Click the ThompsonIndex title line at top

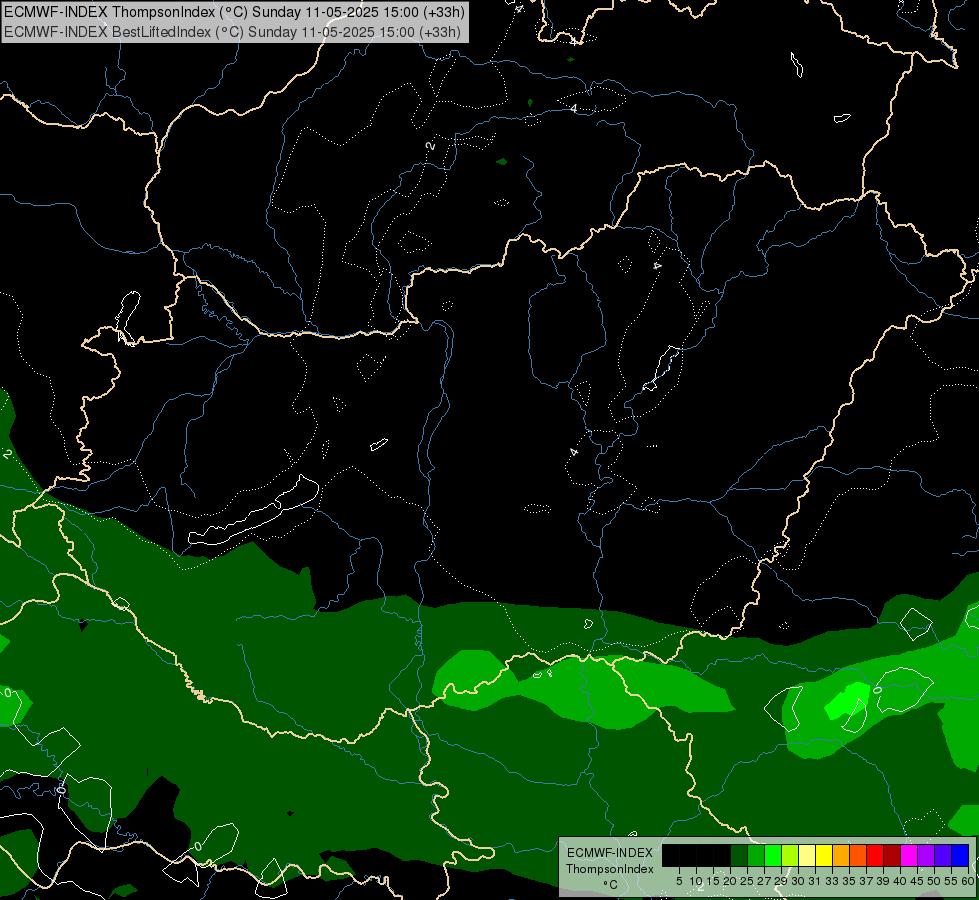234,12
